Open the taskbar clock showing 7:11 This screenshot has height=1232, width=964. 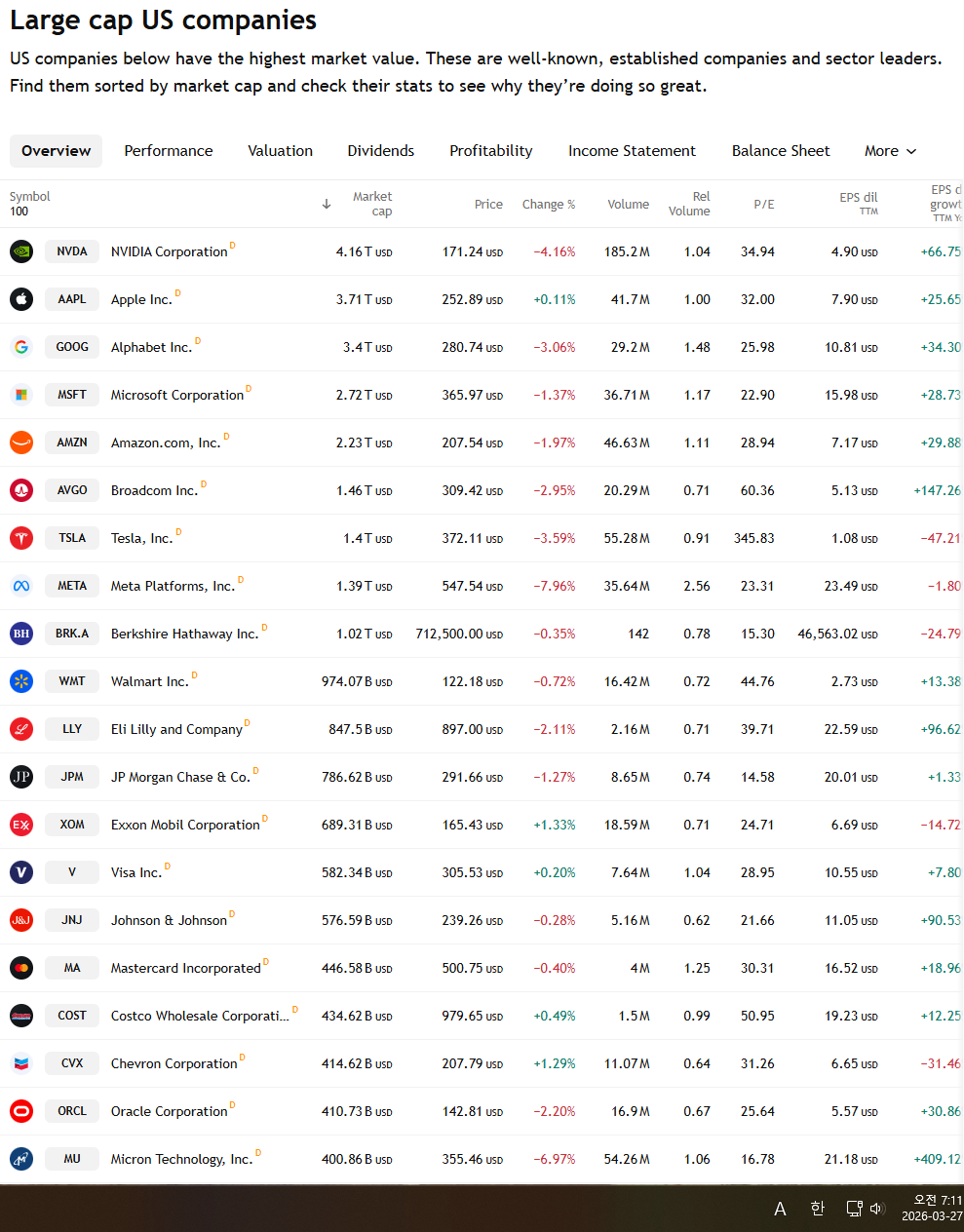[x=932, y=1209]
